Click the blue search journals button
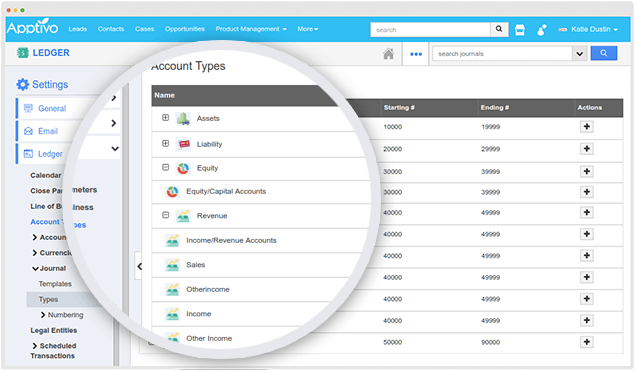Screen dimensions: 635x371 603,53
